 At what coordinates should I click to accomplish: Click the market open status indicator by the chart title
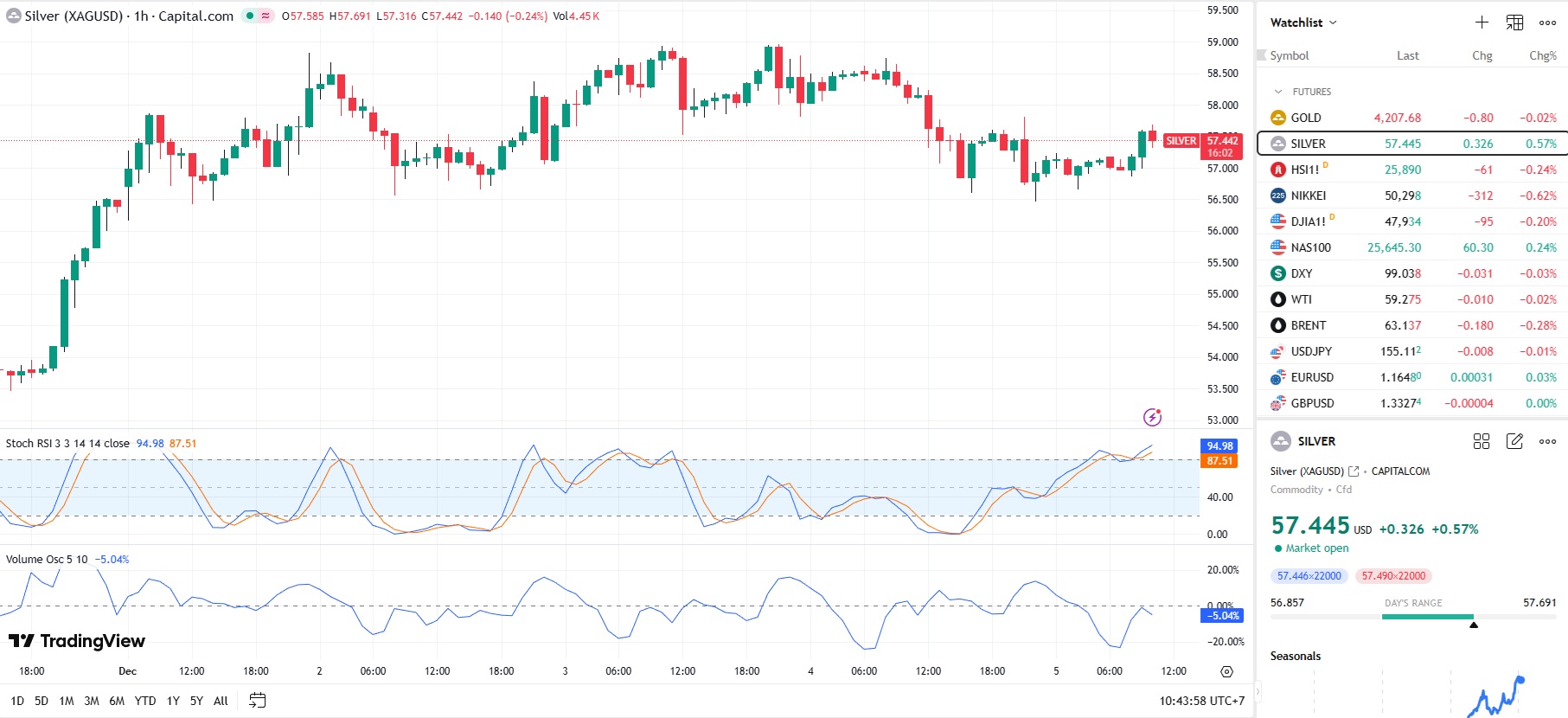tap(250, 16)
